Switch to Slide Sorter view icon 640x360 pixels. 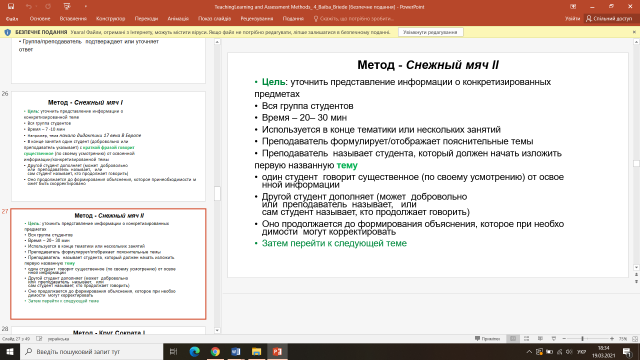pos(527,339)
